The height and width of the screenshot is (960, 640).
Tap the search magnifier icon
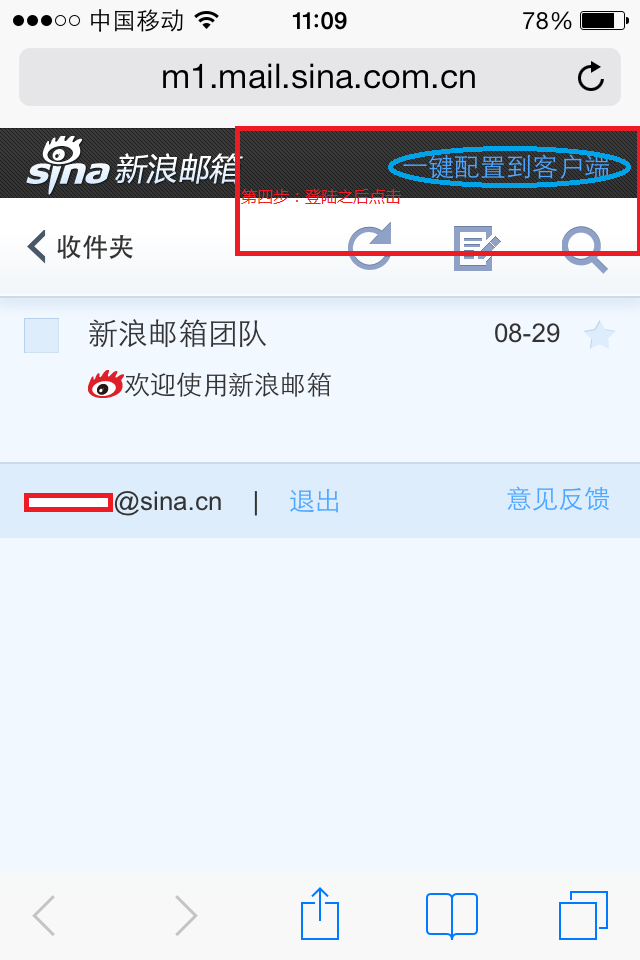[584, 249]
